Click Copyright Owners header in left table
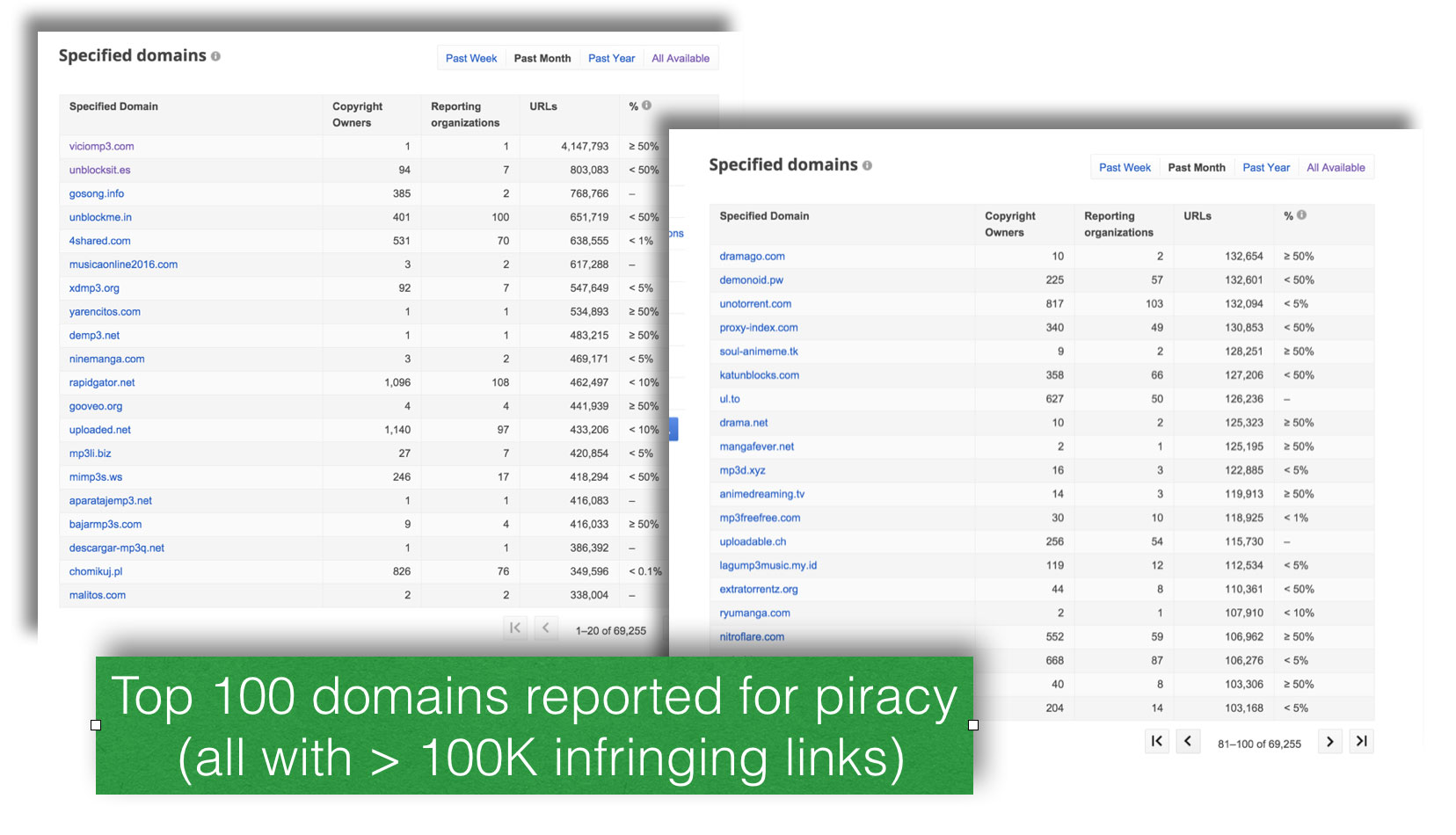The width and height of the screenshot is (1456, 835). (x=357, y=114)
